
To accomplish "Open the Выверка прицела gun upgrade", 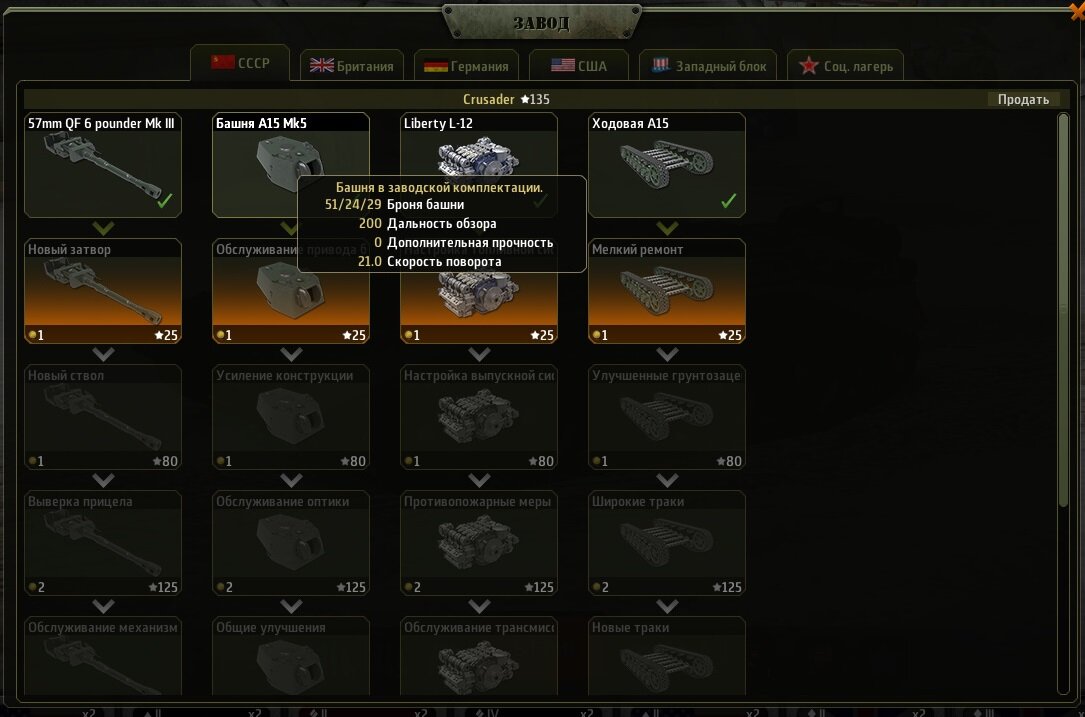I will 103,543.
